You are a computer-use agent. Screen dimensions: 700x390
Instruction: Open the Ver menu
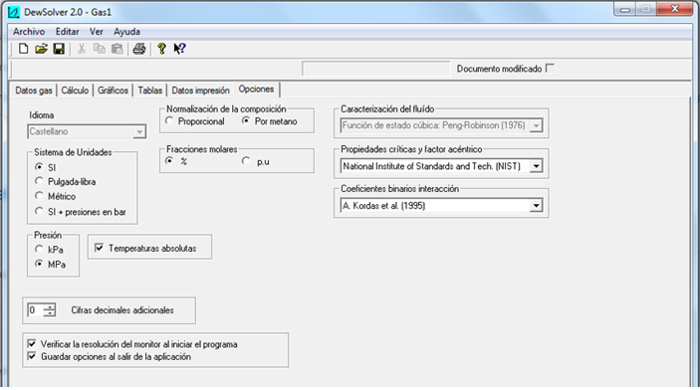[96, 32]
